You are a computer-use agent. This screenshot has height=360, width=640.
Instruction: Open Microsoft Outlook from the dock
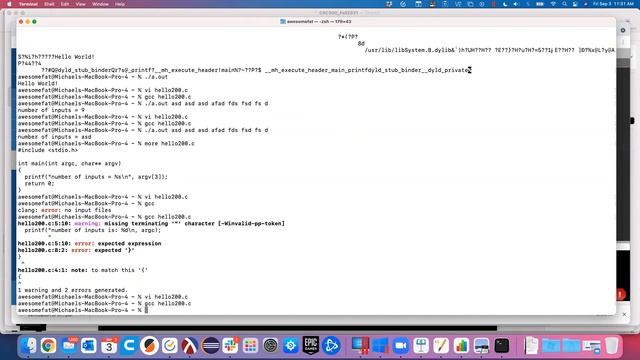pyautogui.click(x=89, y=346)
